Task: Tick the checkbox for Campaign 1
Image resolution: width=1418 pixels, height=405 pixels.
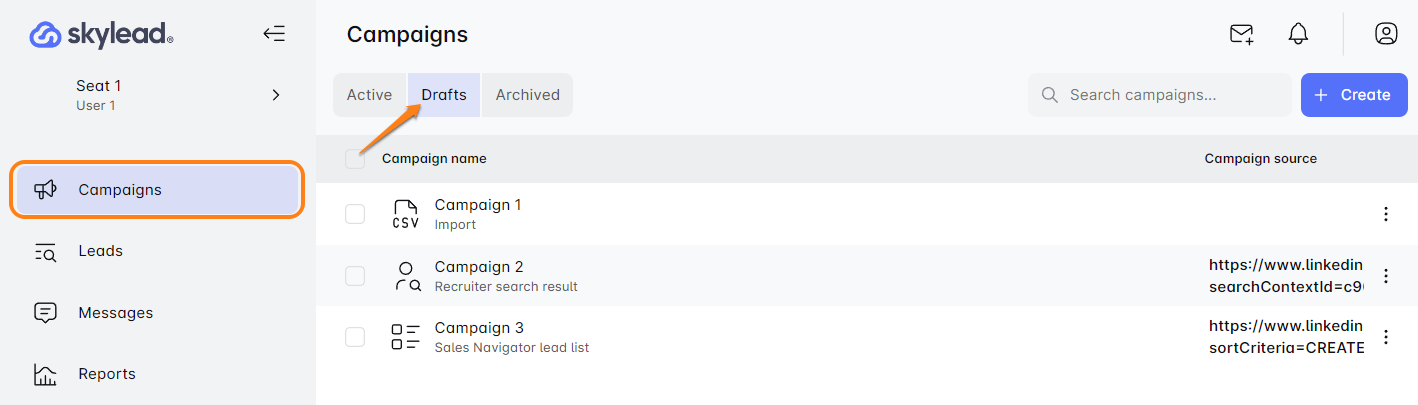Action: [x=355, y=214]
